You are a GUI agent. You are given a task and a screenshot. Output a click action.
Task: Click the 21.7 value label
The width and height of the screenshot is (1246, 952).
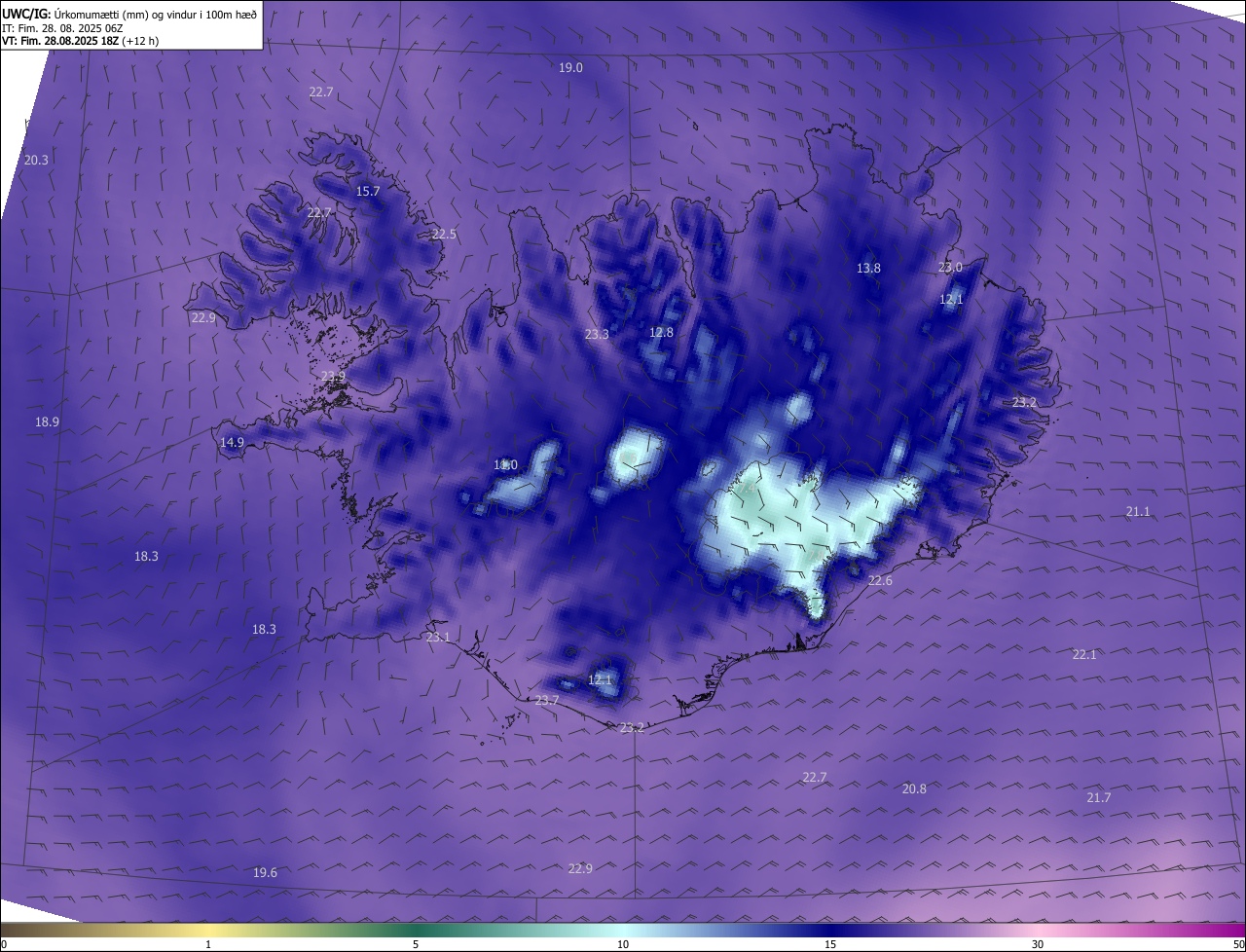click(1098, 797)
